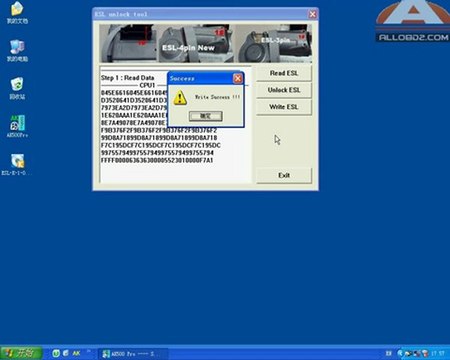Click the yellow warning icon in Success dialog
This screenshot has height=360, width=450.
pos(180,98)
